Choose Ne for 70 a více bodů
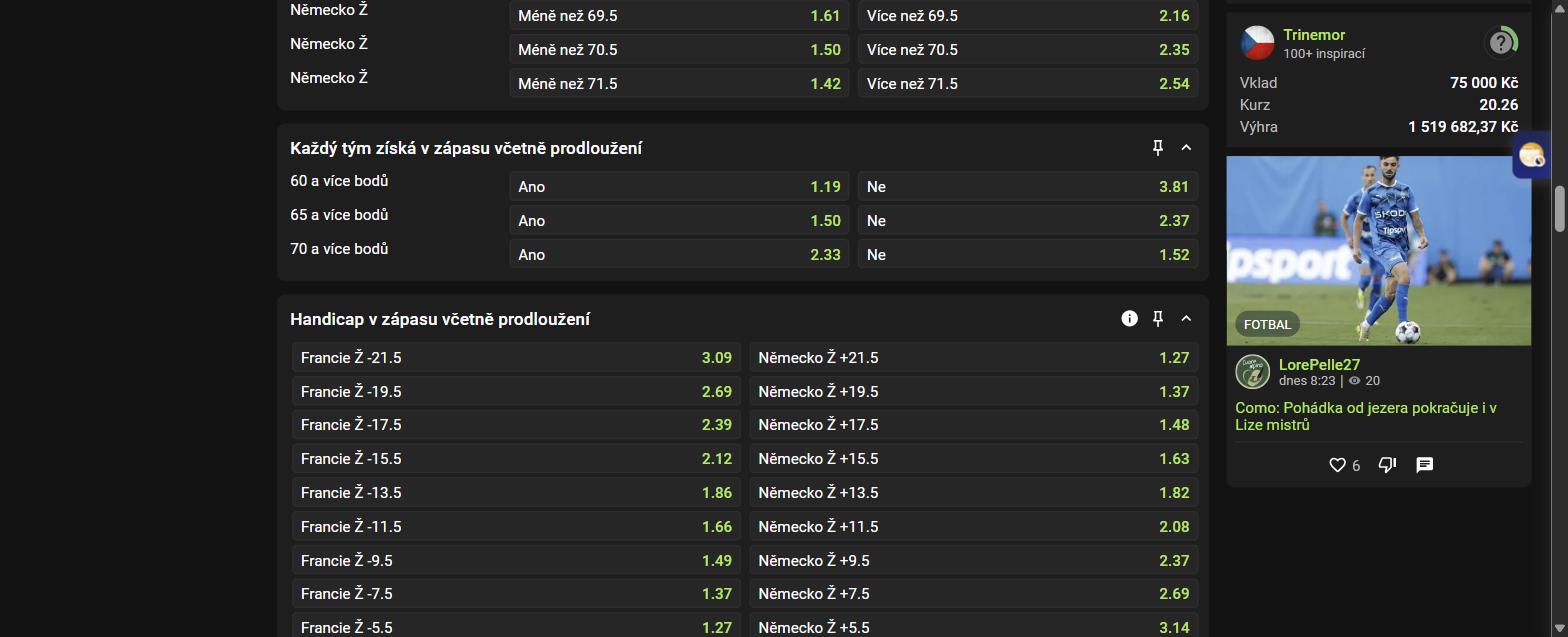 tap(1028, 255)
